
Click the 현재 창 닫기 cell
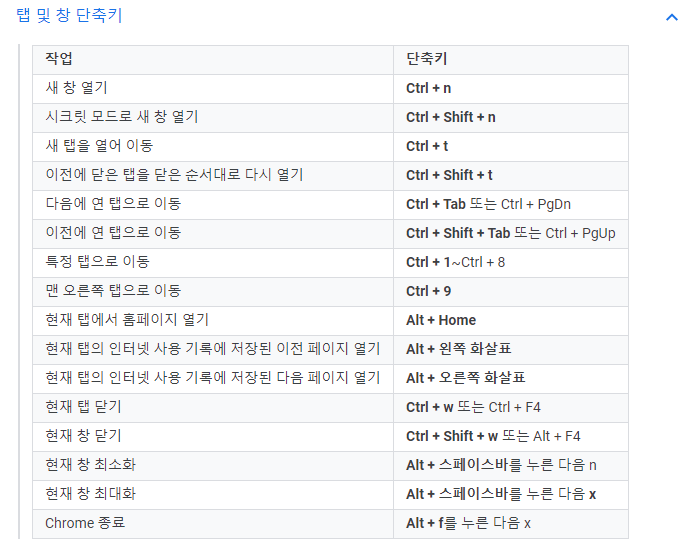coord(213,436)
